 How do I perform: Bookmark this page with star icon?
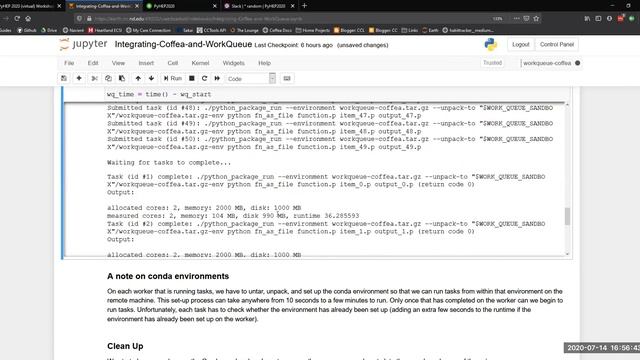[x=536, y=18]
